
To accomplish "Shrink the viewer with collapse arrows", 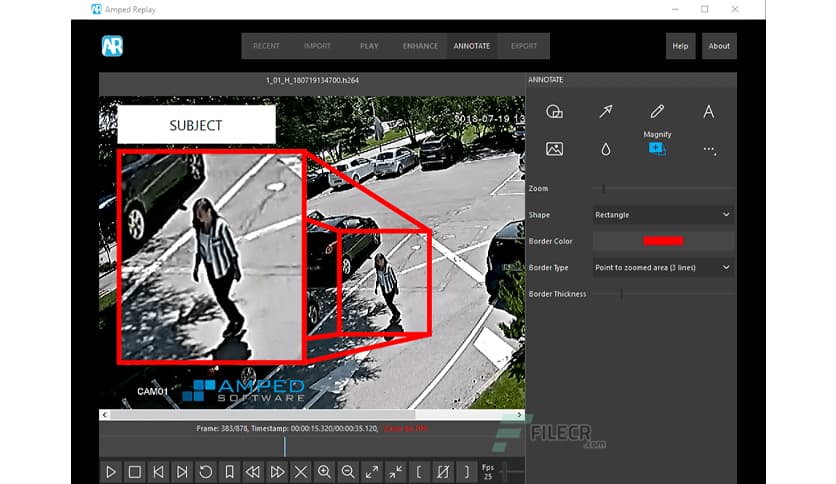I will [x=396, y=472].
